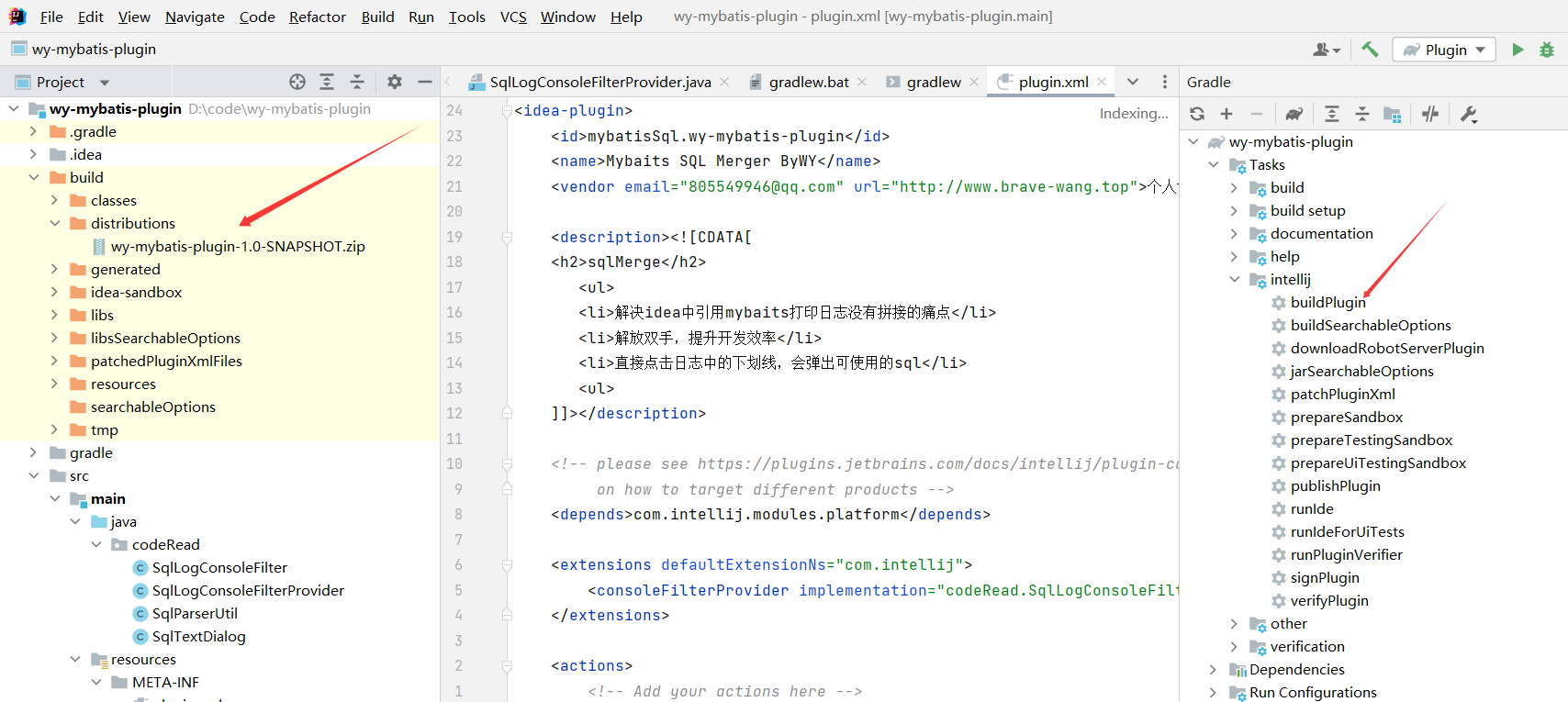Open wy-mybatis-plugin-1.0-SNAPSHOT.zip file
The width and height of the screenshot is (1568, 702).
[238, 246]
